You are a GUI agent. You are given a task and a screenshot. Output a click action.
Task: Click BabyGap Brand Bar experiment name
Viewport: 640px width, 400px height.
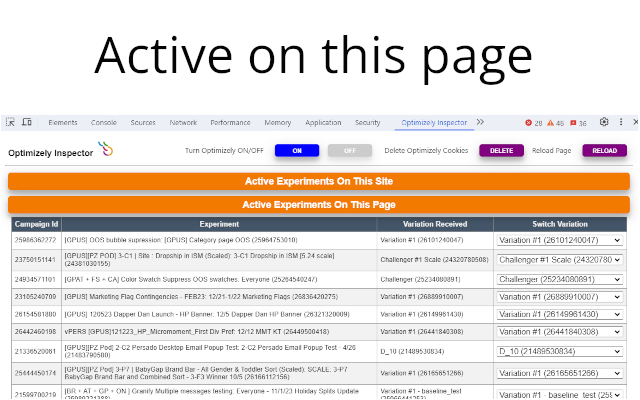(x=206, y=373)
